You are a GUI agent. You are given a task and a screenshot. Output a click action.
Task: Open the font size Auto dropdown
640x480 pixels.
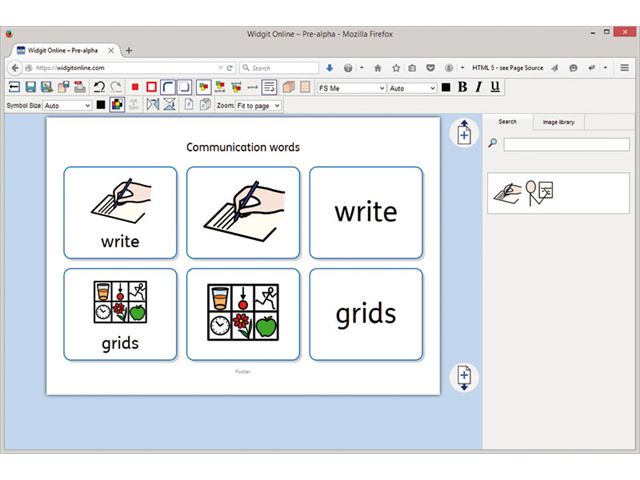411,88
